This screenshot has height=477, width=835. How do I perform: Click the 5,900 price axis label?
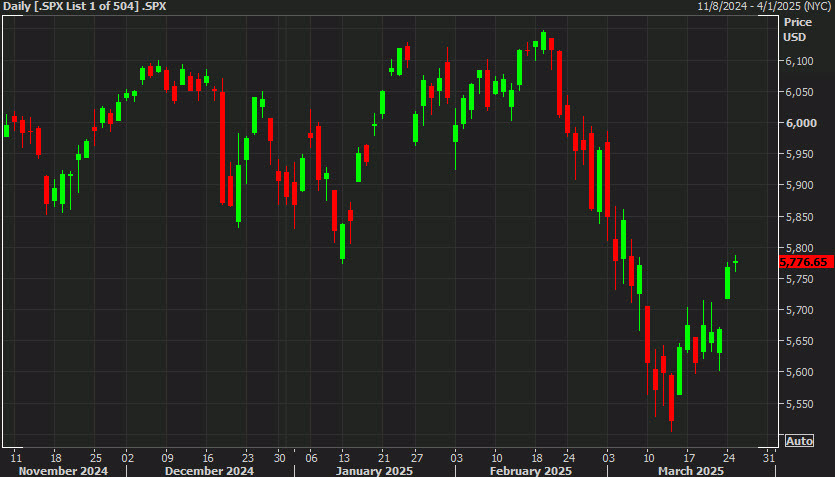pyautogui.click(x=800, y=185)
